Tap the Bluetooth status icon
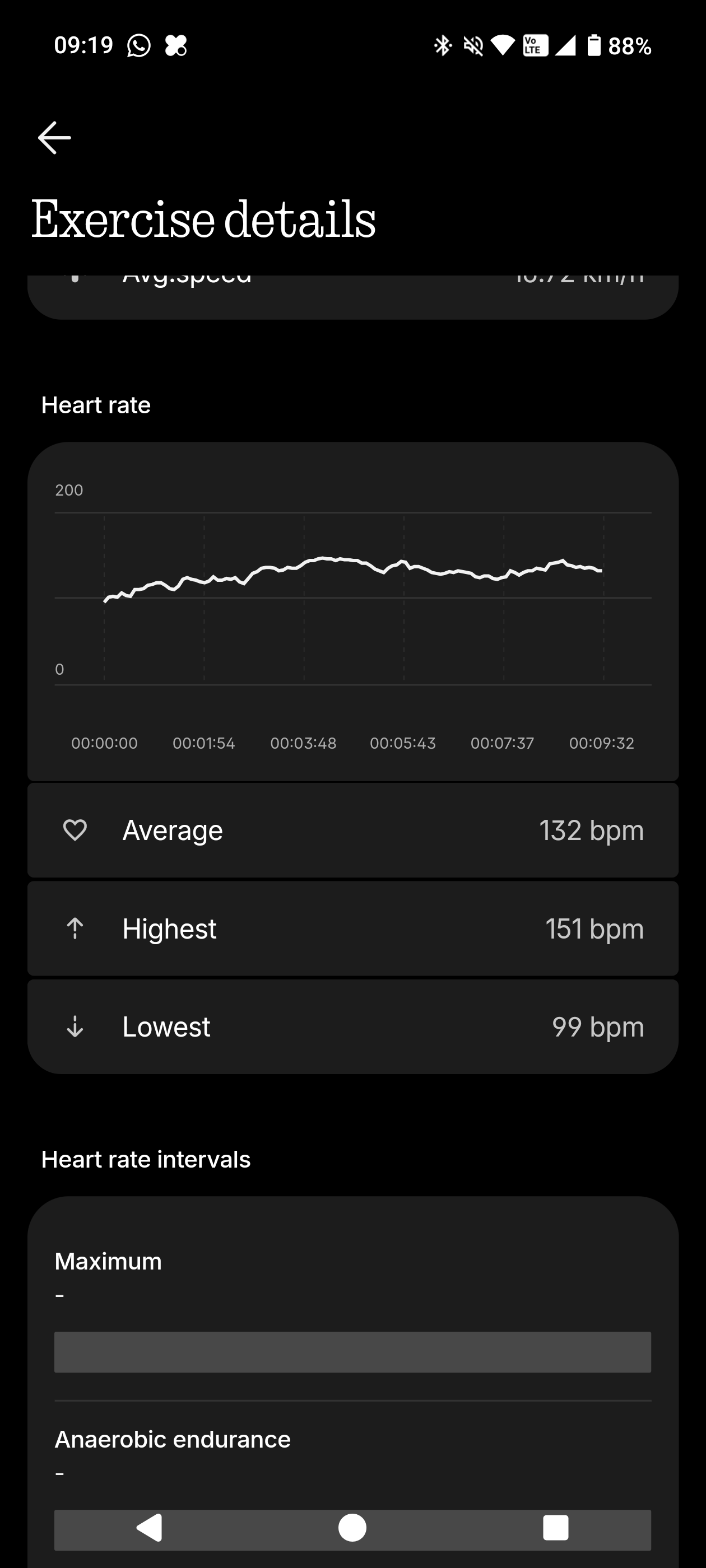The image size is (706, 1568). click(x=442, y=46)
